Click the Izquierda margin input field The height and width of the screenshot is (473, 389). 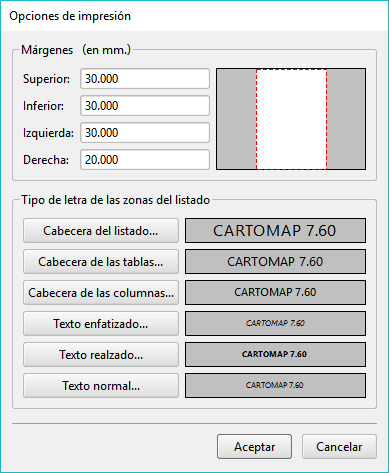[x=145, y=133]
